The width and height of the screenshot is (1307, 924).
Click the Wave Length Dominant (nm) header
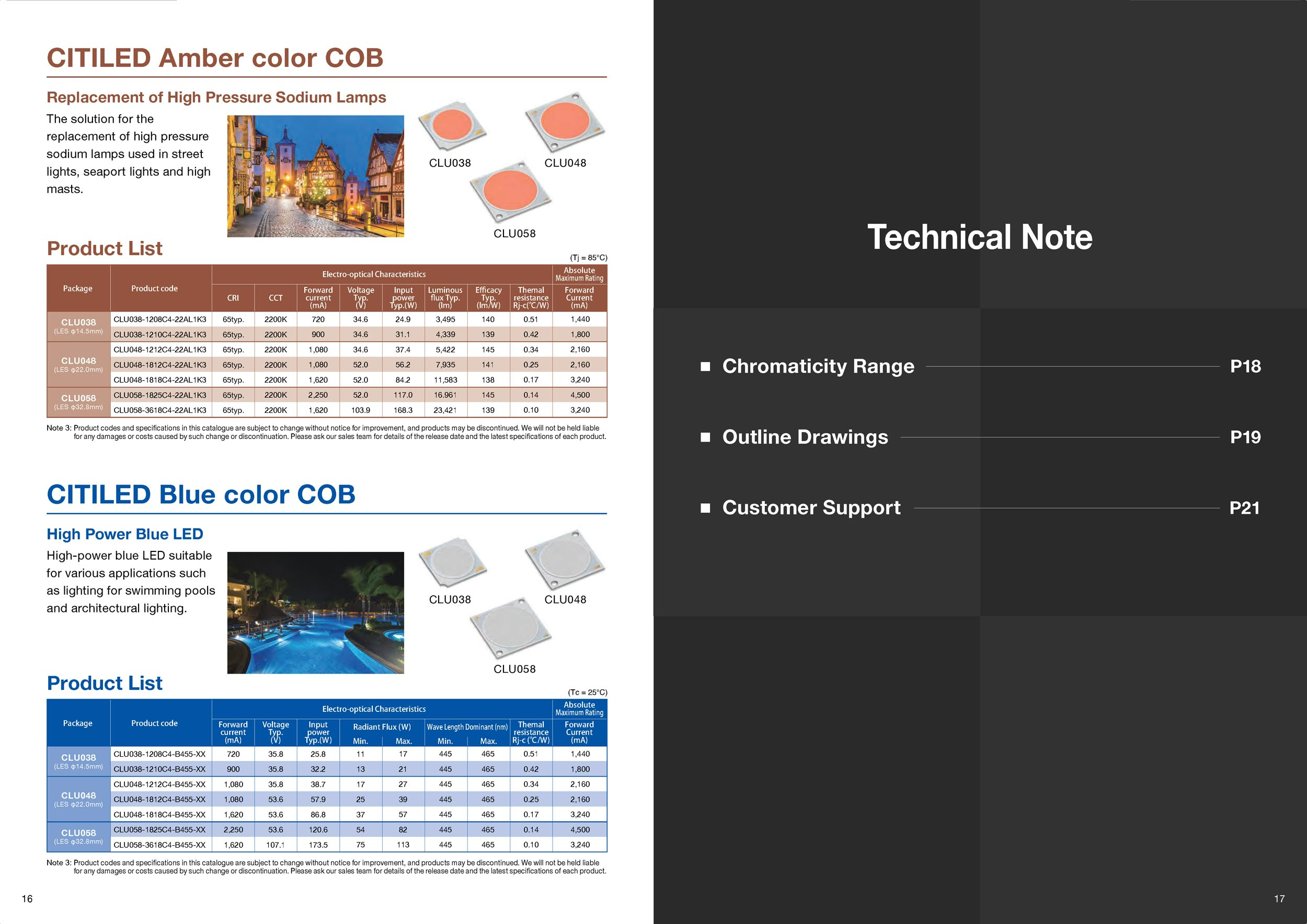pos(467,727)
